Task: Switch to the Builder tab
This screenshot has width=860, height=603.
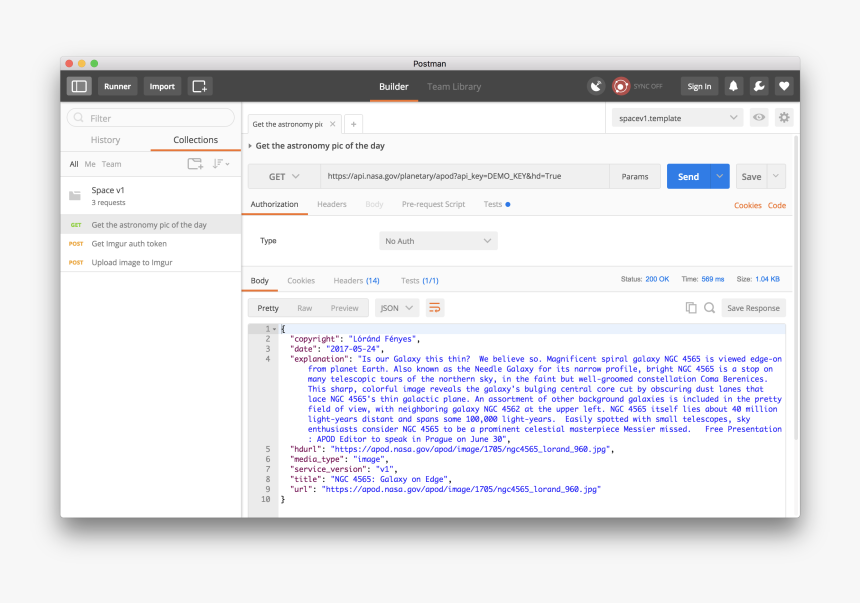Action: coord(394,87)
